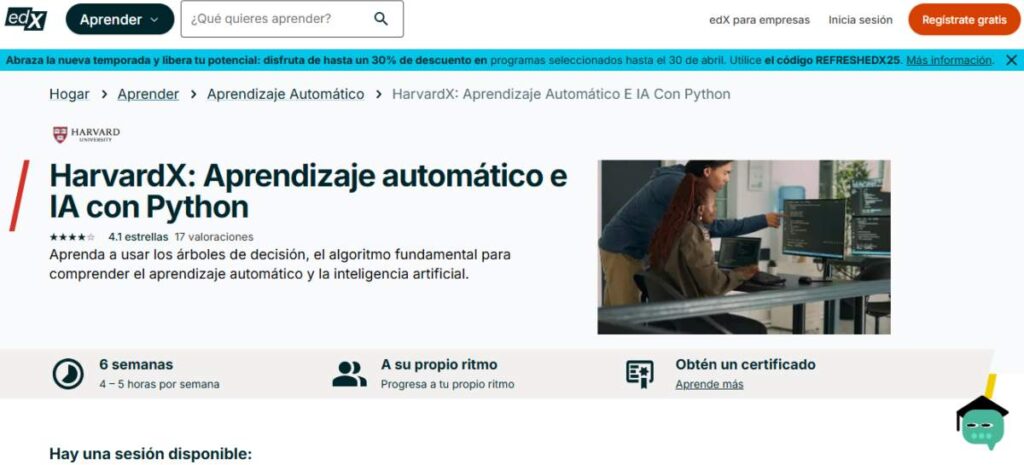Screen dimensions: 1024x465
Task: Open the Aprender dropdown menu
Action: pyautogui.click(x=120, y=20)
